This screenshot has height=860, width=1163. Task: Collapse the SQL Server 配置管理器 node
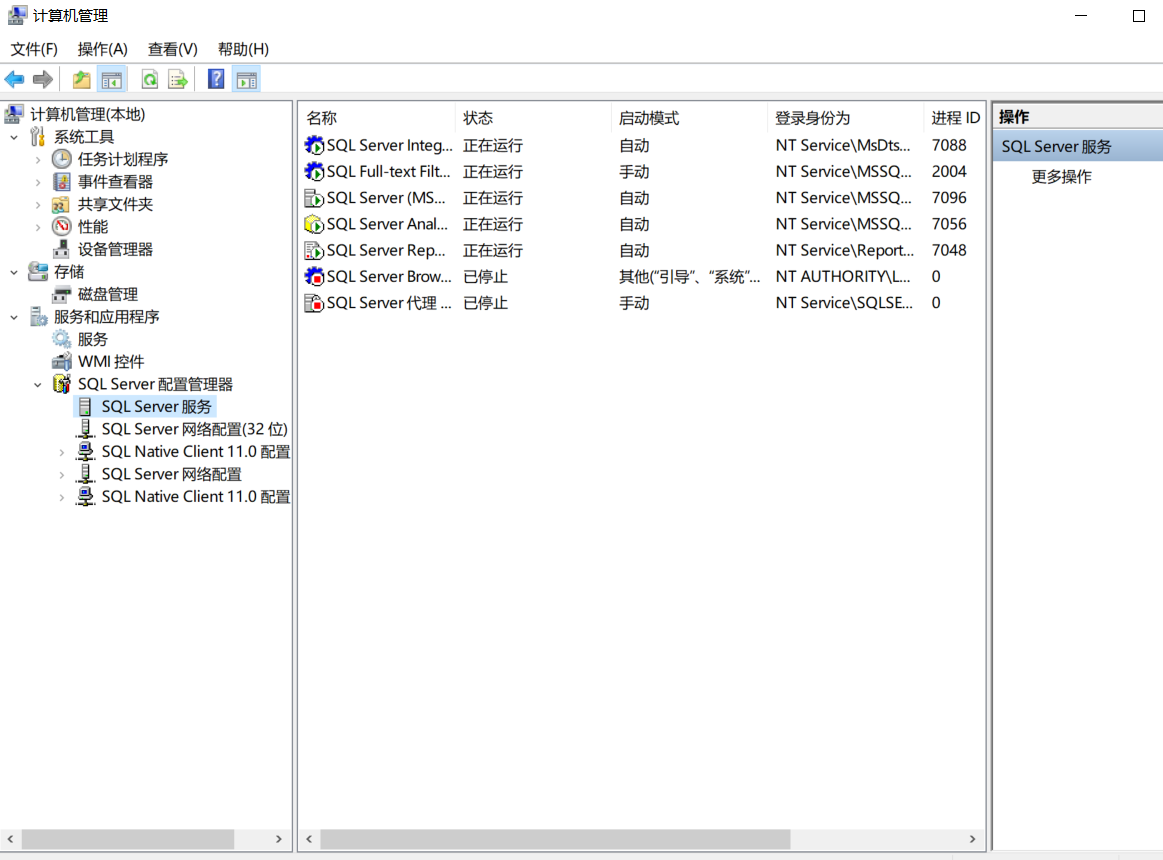pyautogui.click(x=38, y=384)
